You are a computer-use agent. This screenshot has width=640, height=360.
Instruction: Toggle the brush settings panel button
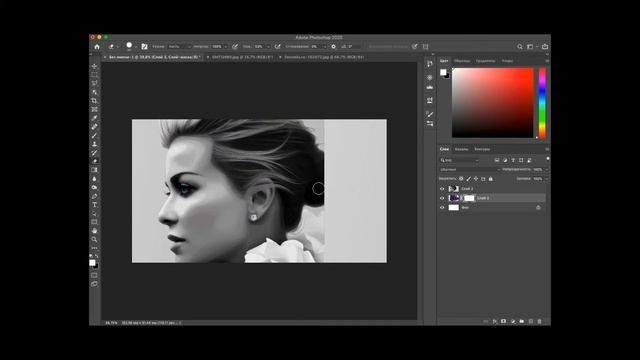coord(144,47)
